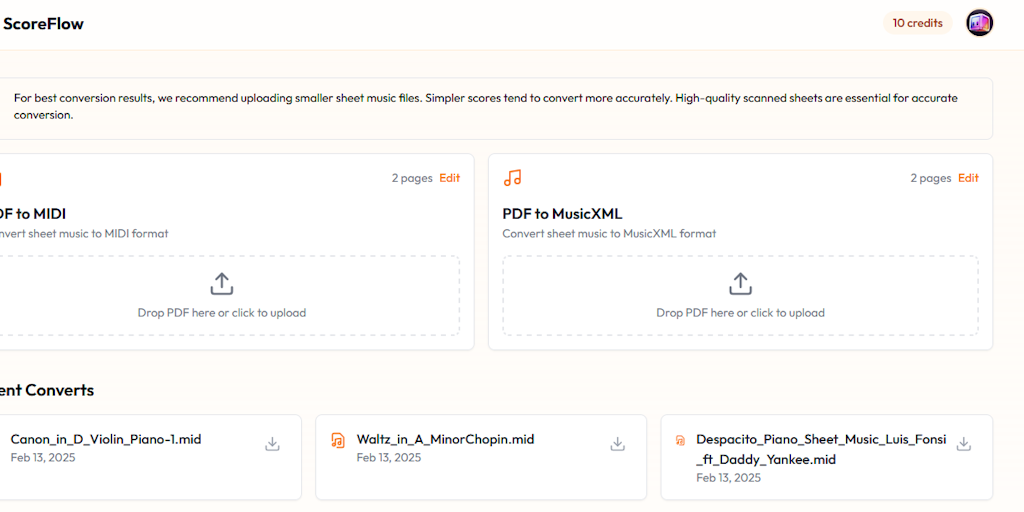
Task: Select the PDF to MusicXML heading
Action: 562,213
